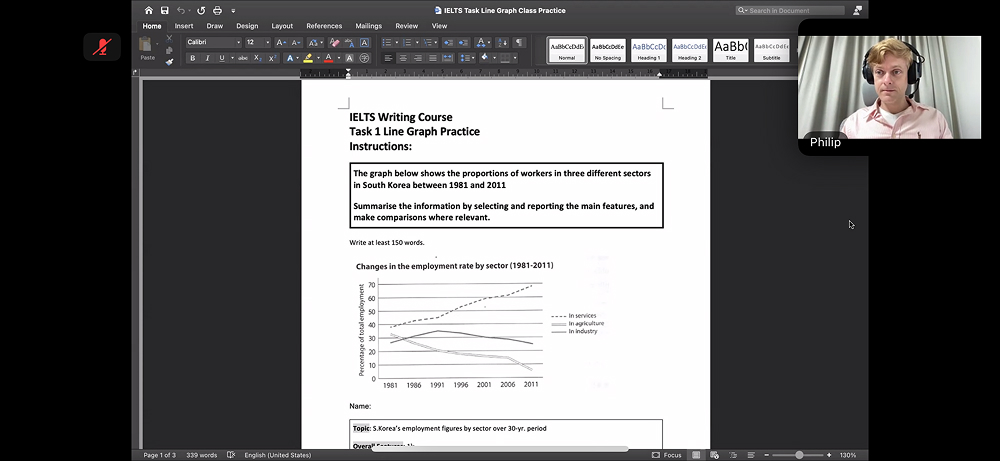
Task: Show paragraph marks with the pilcrow icon
Action: tap(519, 43)
